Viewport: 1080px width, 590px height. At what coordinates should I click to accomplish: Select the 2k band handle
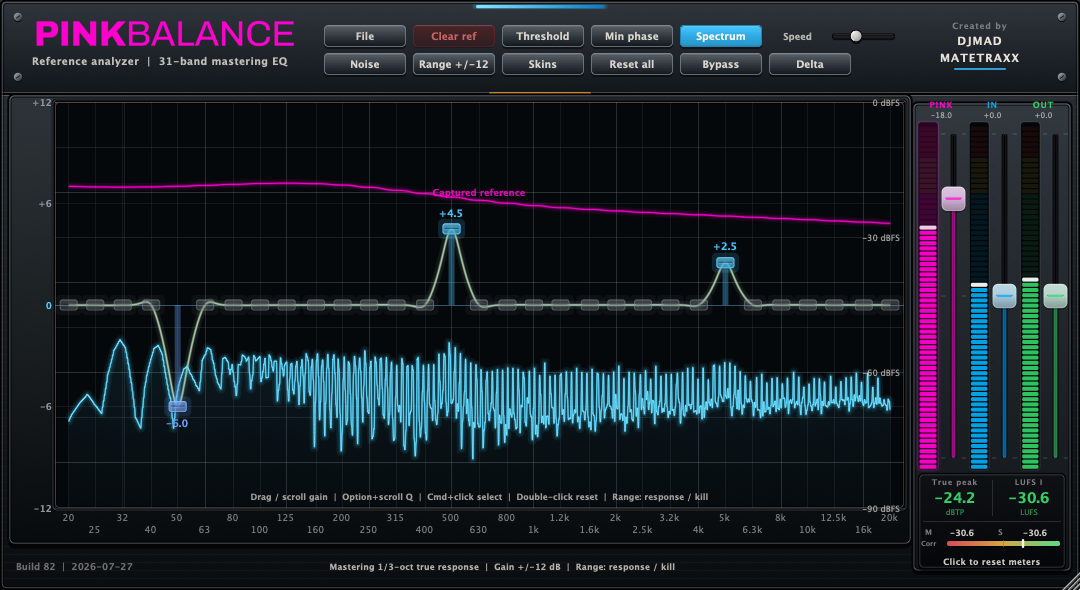[616, 305]
